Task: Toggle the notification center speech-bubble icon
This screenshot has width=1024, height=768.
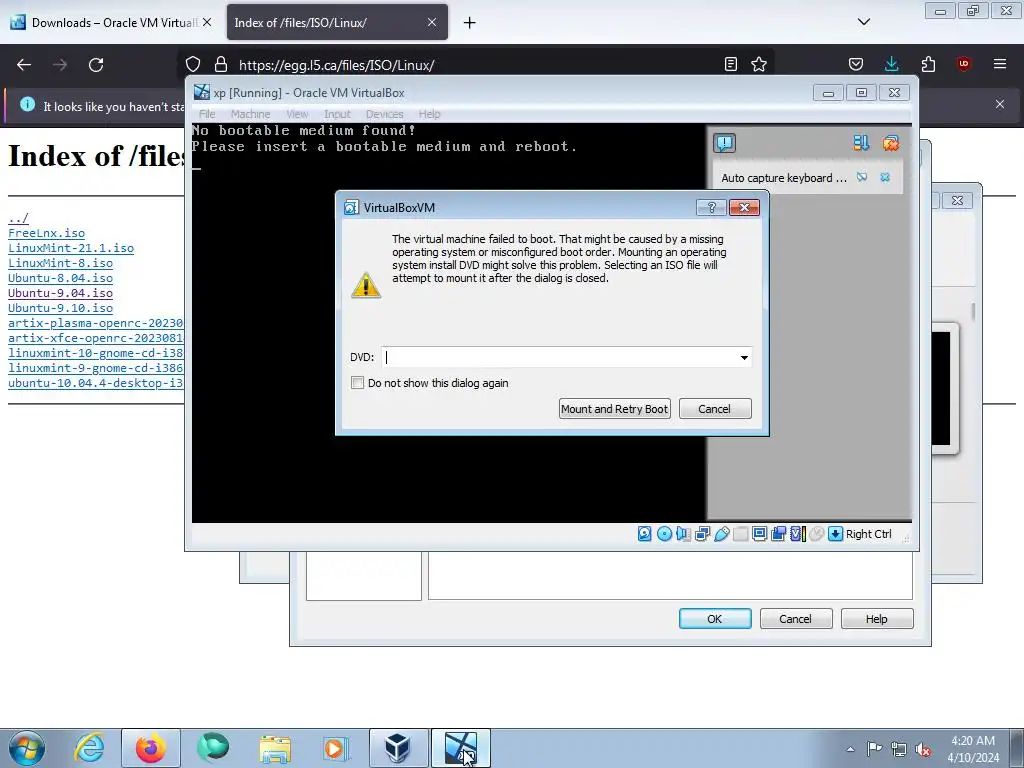Action: click(725, 143)
